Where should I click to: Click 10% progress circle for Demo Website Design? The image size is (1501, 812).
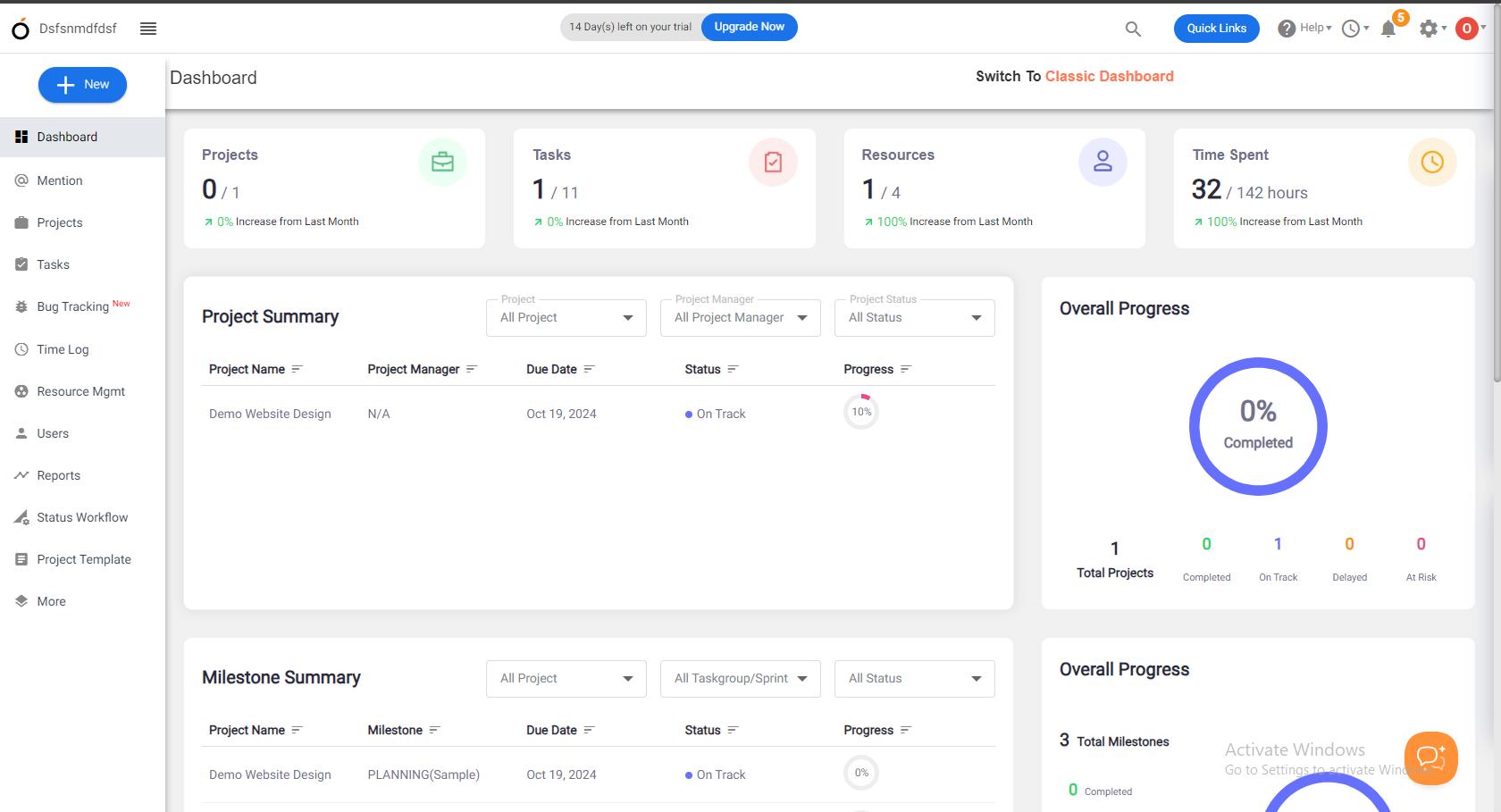click(861, 412)
